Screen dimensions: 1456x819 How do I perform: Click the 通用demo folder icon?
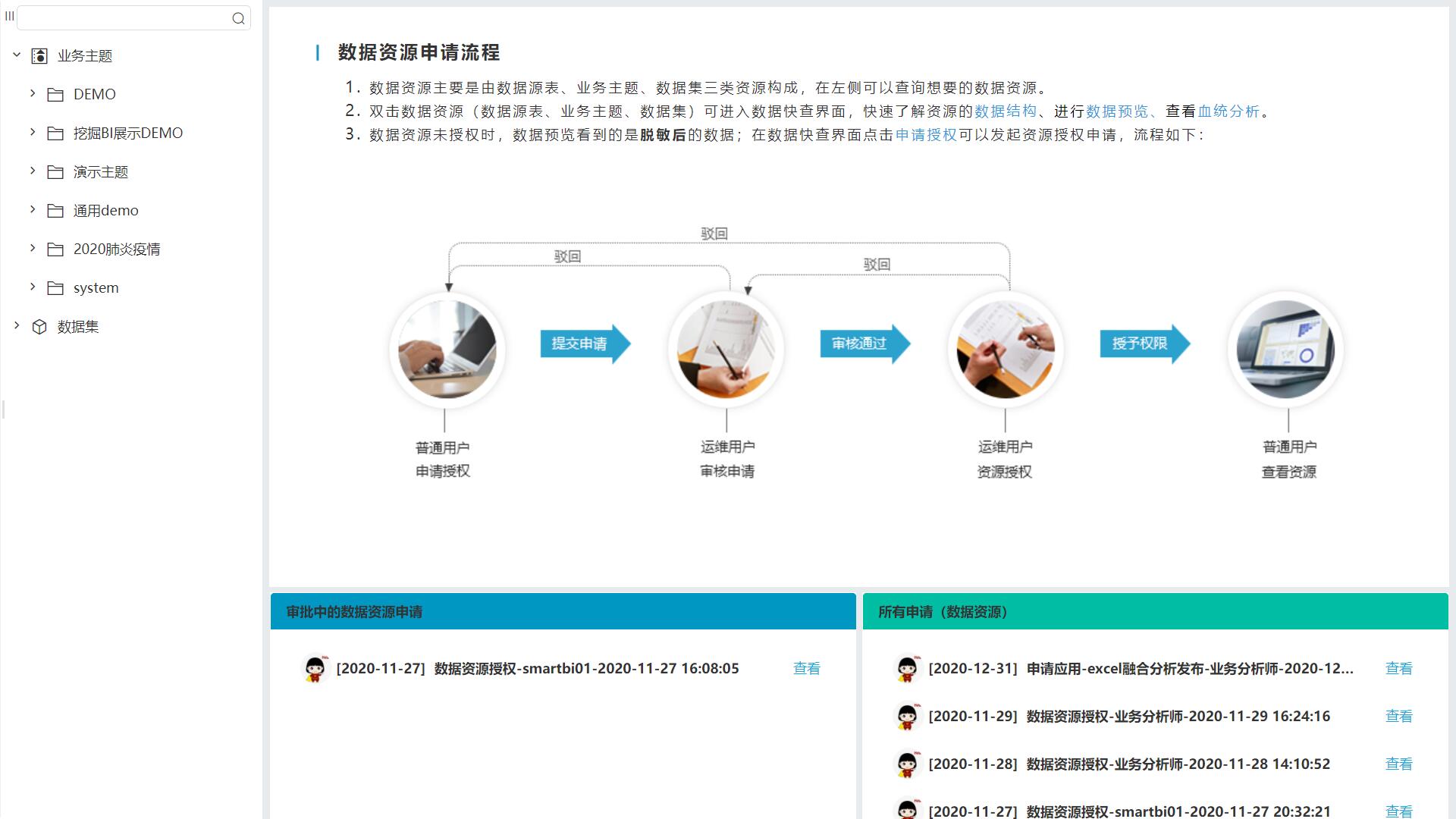click(x=55, y=211)
